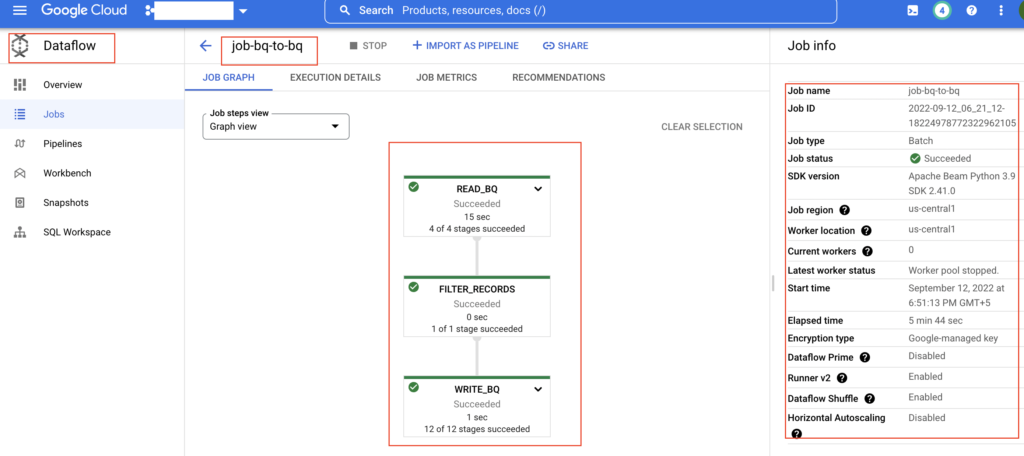
Task: Grab the panel splitter handle beside Job info
Action: click(773, 283)
